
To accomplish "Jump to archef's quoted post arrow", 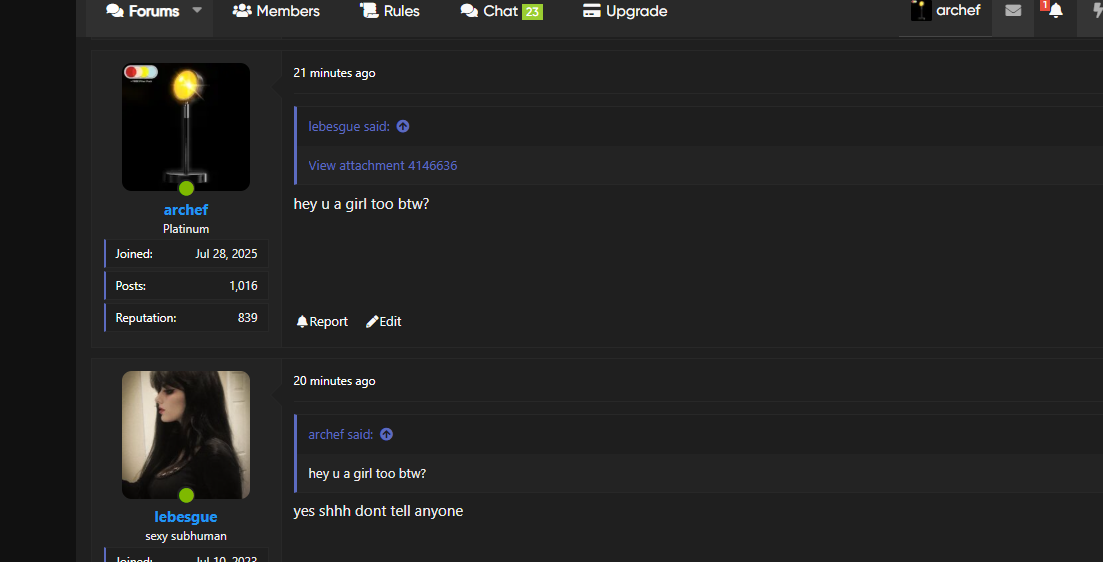I will [386, 435].
